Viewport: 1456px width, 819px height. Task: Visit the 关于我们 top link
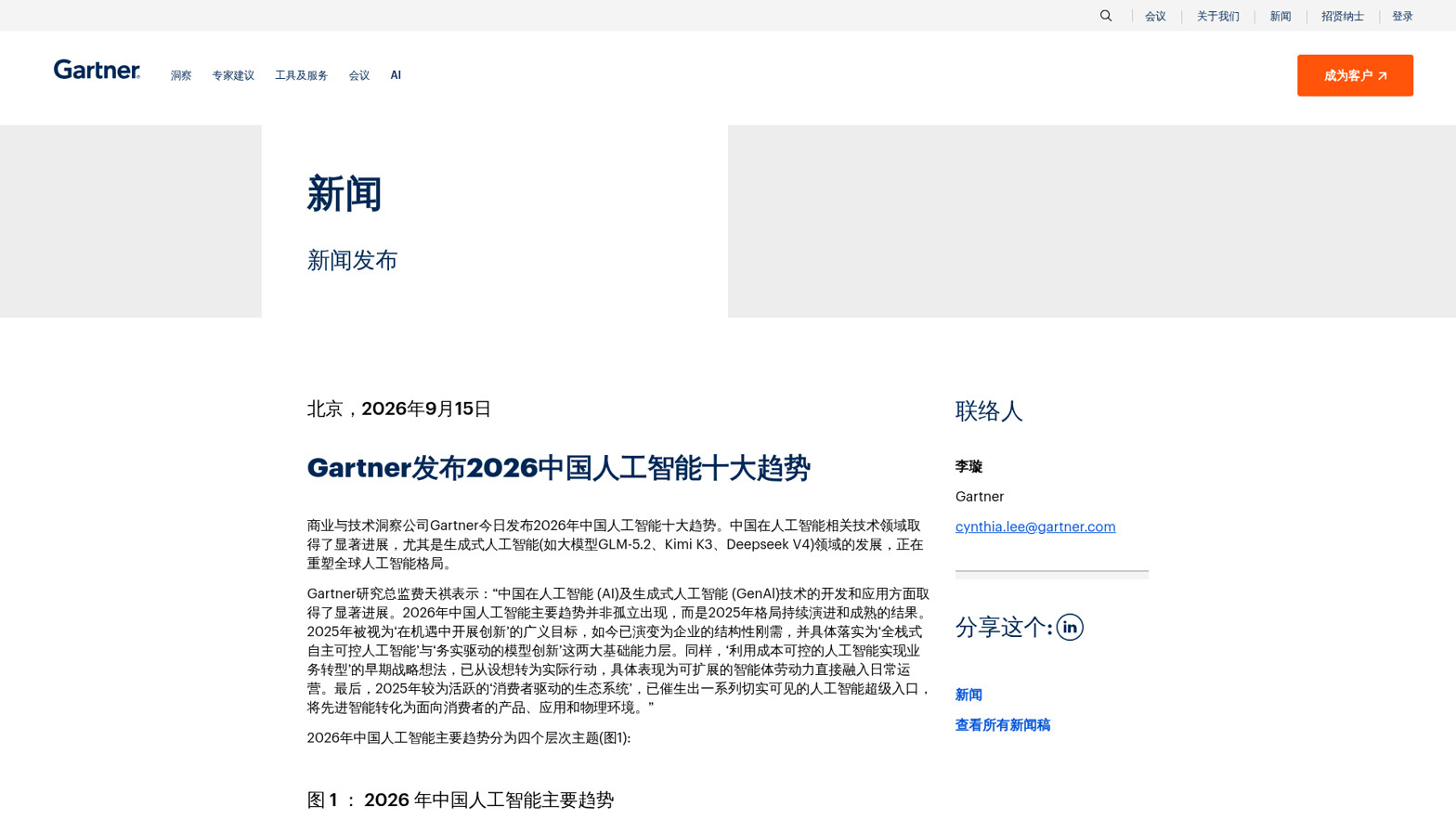click(x=1217, y=16)
